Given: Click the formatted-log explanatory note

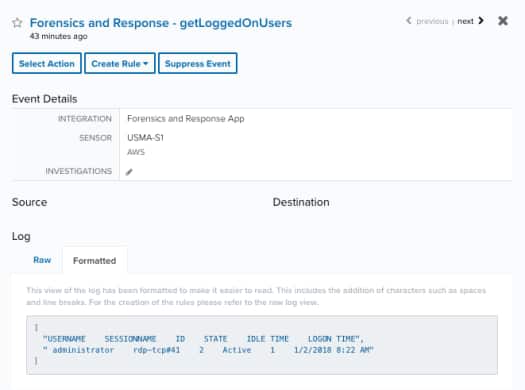Looking at the screenshot, I should tap(256, 296).
